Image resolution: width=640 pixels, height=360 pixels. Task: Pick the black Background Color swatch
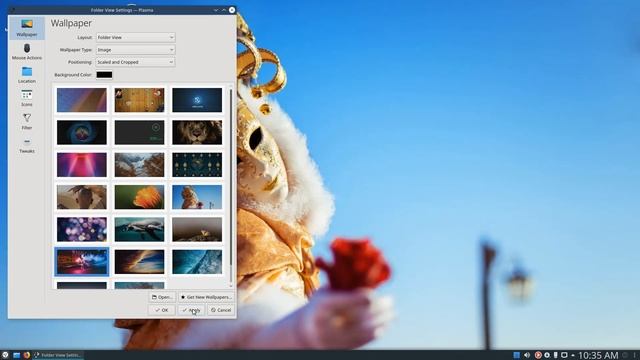coord(104,75)
